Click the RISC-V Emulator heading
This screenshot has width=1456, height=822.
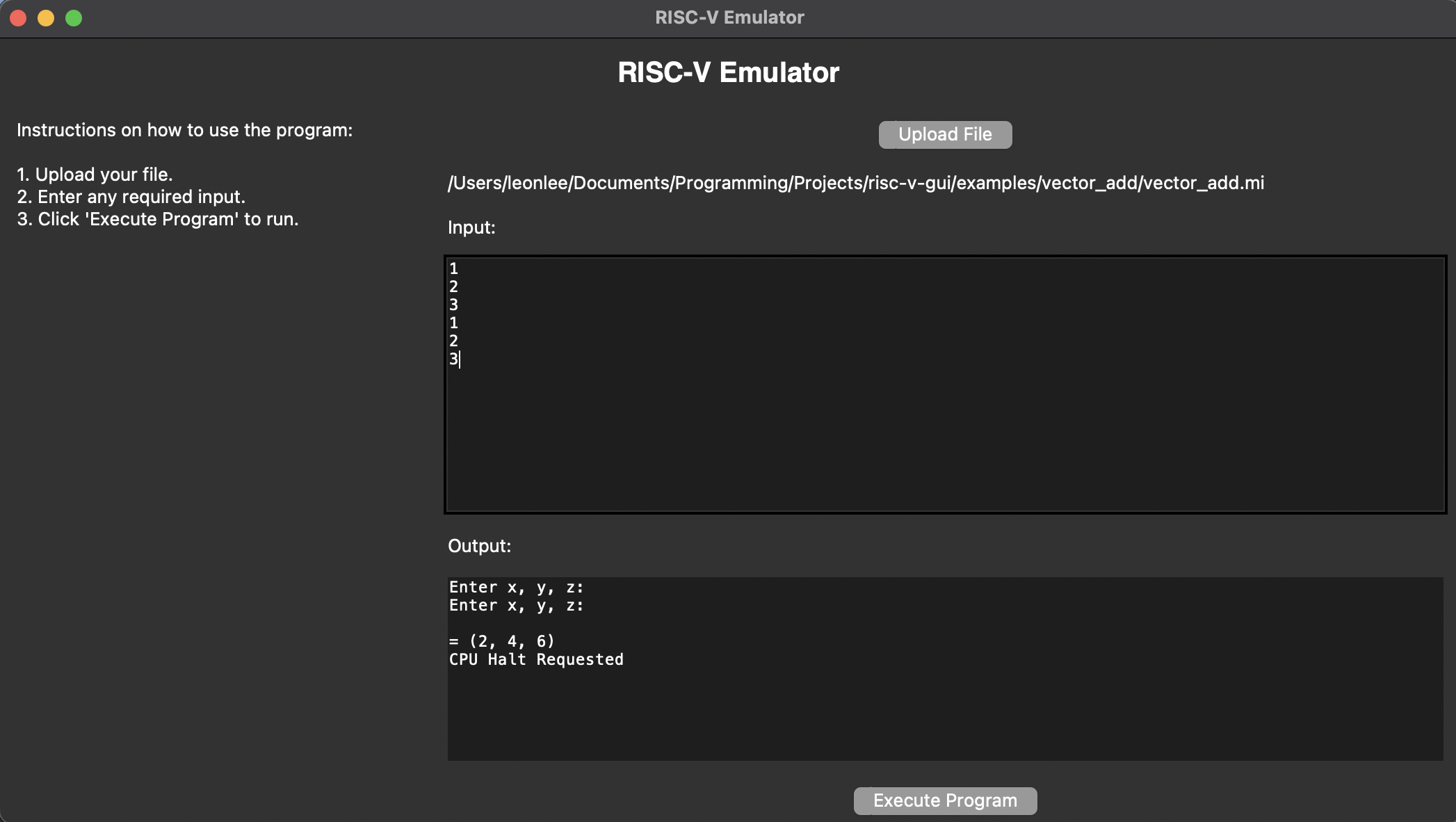click(x=728, y=72)
